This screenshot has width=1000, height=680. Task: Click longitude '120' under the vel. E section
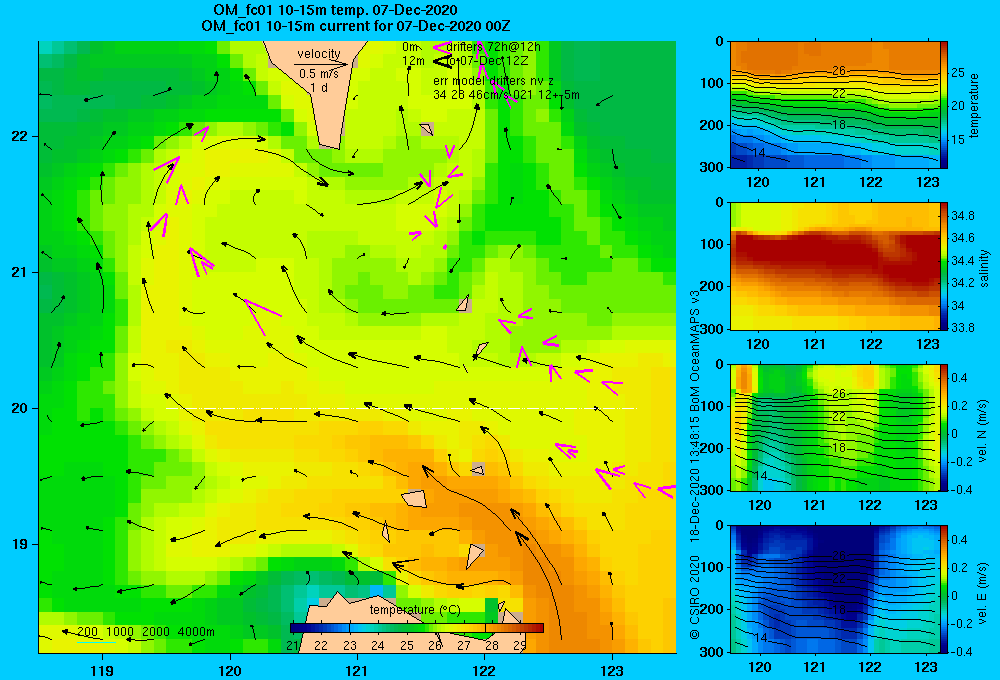click(759, 667)
